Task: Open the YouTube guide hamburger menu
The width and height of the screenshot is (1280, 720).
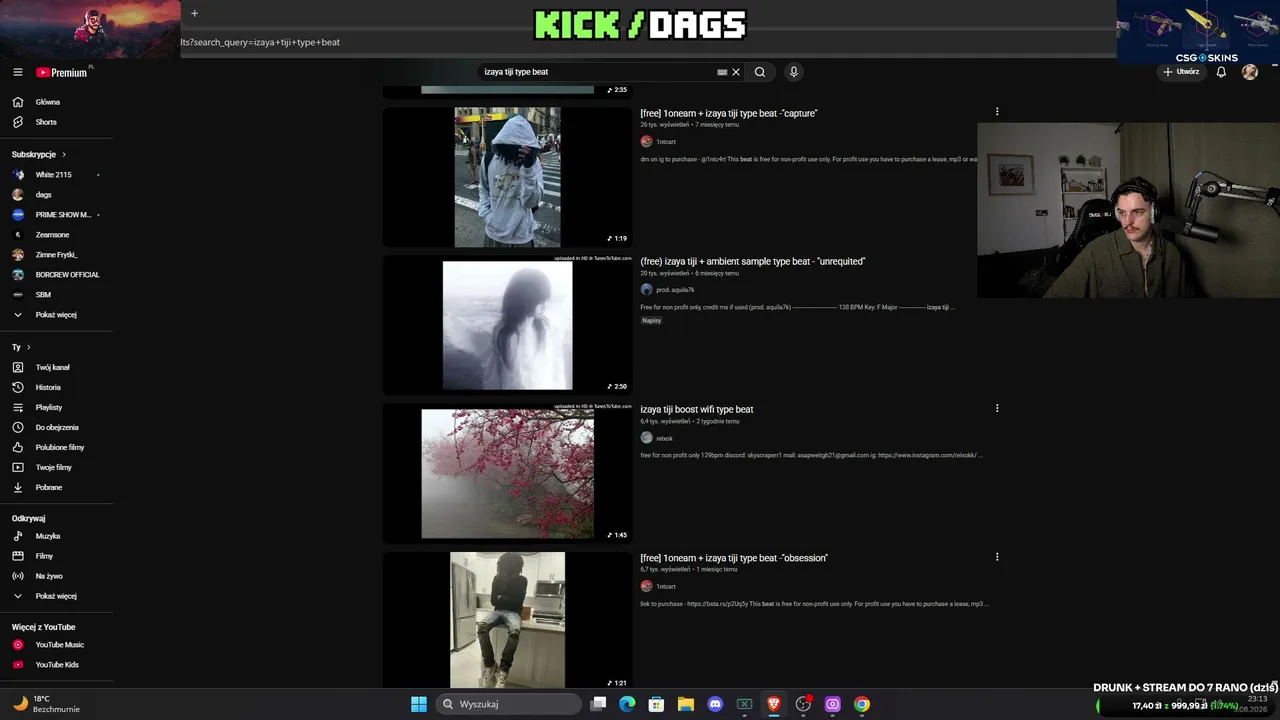Action: 17,72
